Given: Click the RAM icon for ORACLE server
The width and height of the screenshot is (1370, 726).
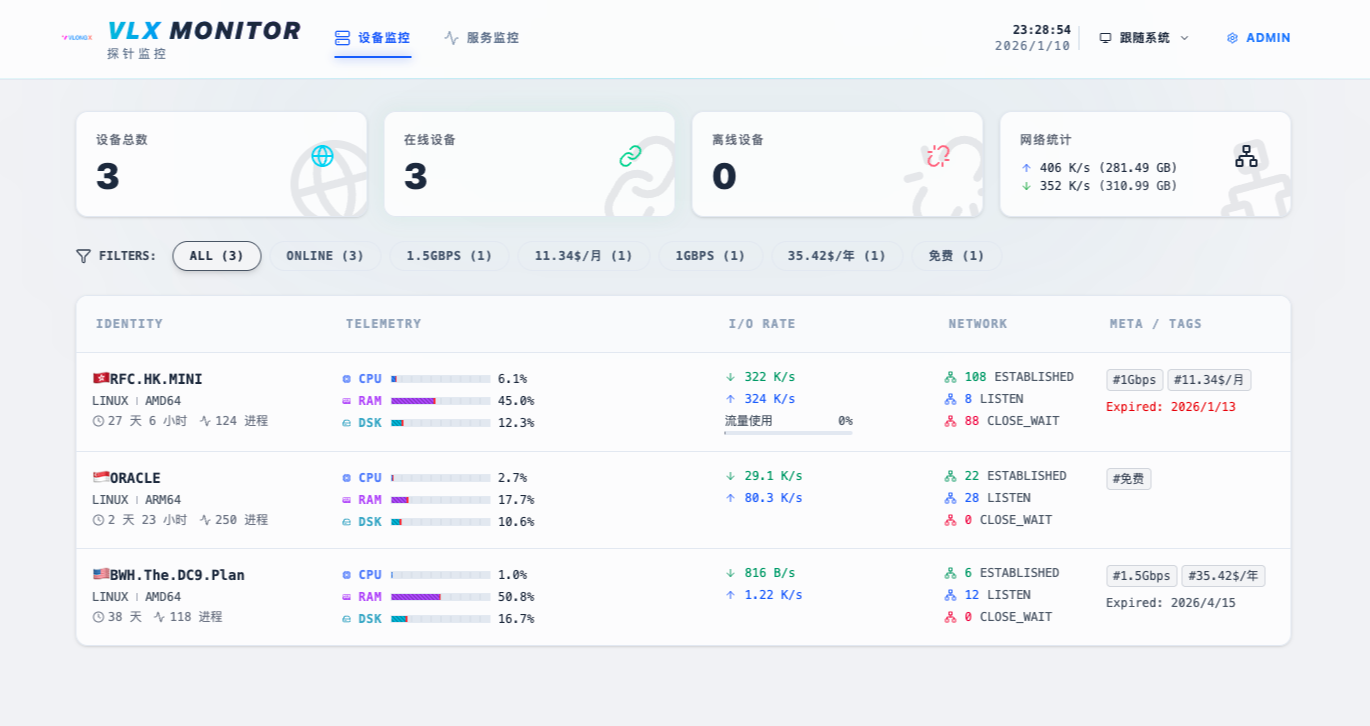Looking at the screenshot, I should [x=346, y=499].
